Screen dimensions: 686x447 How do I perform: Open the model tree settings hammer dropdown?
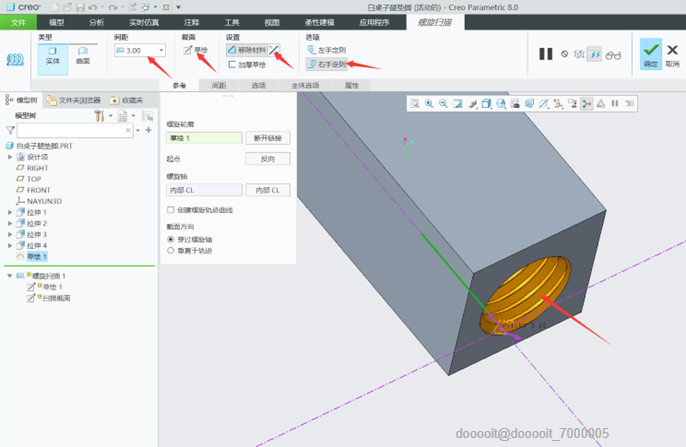point(103,116)
